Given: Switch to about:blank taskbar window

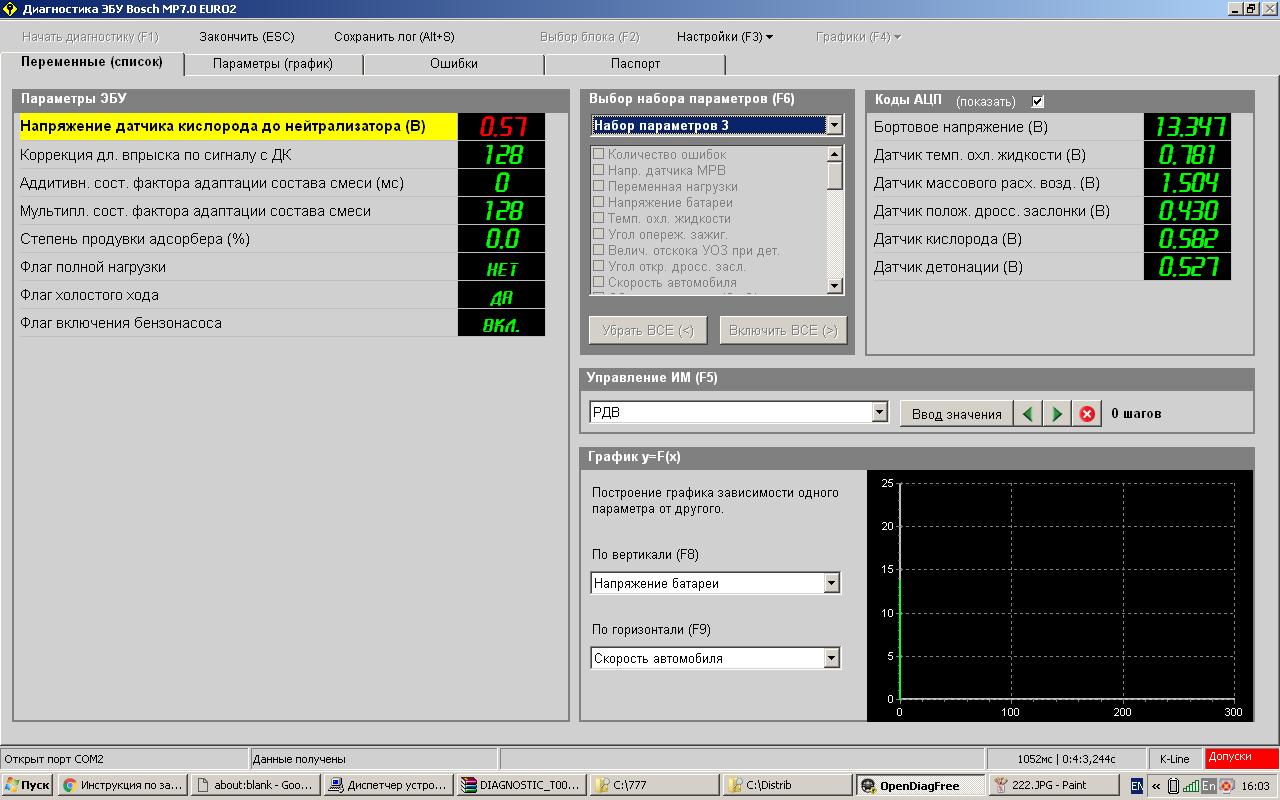Looking at the screenshot, I should coord(256,785).
